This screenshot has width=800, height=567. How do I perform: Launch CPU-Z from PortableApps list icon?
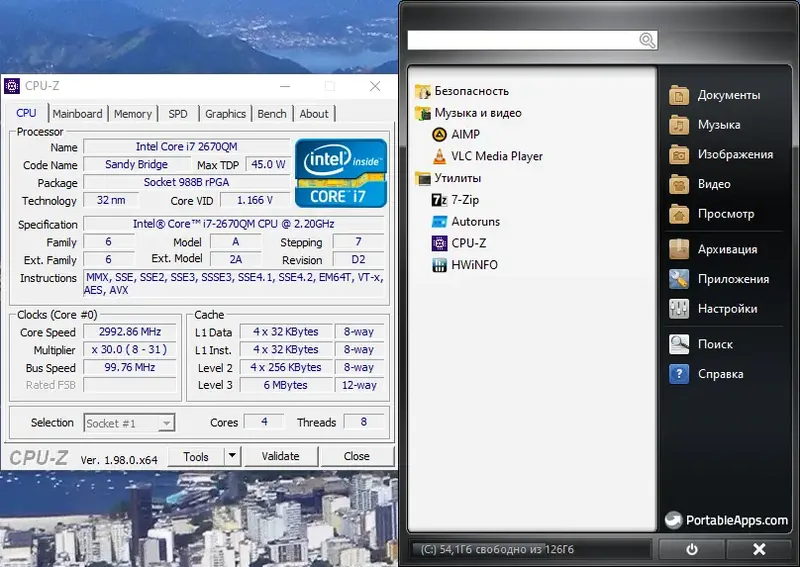click(439, 243)
